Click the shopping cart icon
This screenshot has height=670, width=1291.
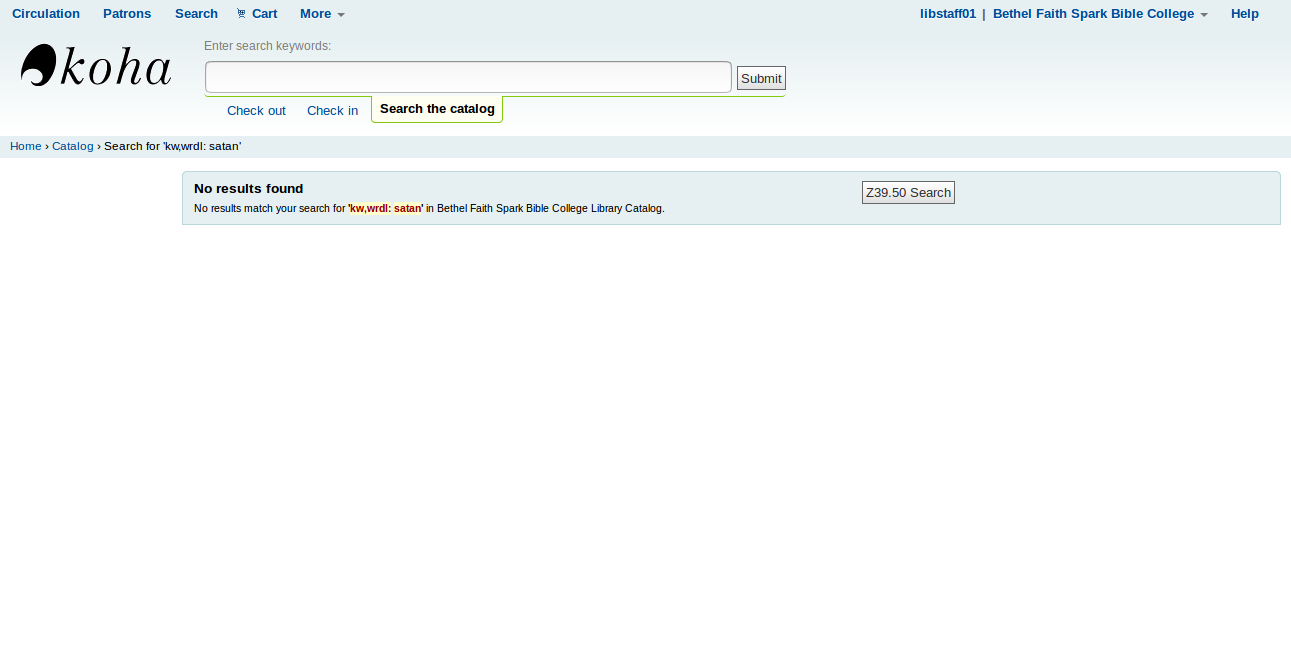[x=241, y=14]
